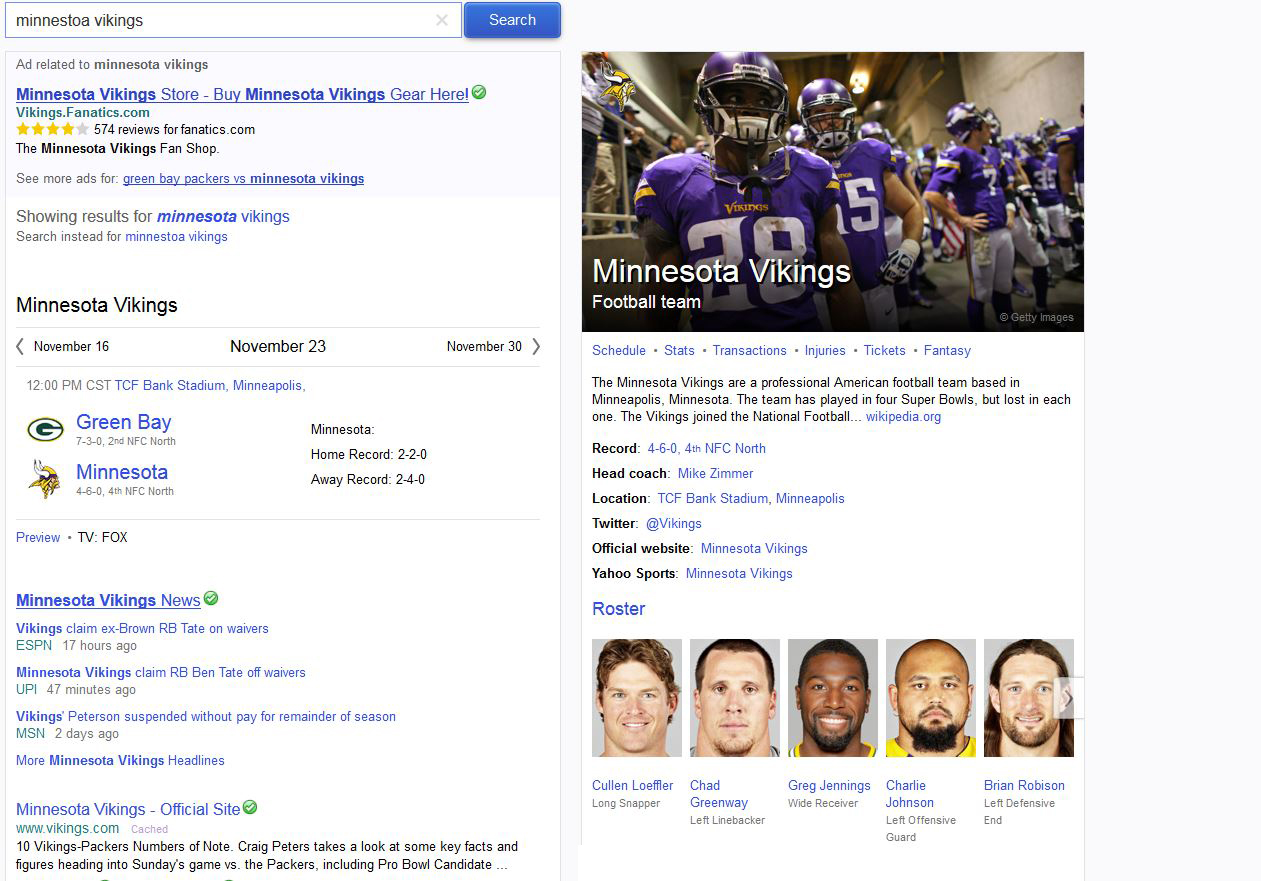This screenshot has height=881, width=1261.
Task: Click the 'TV: FOX' text
Action: [103, 538]
